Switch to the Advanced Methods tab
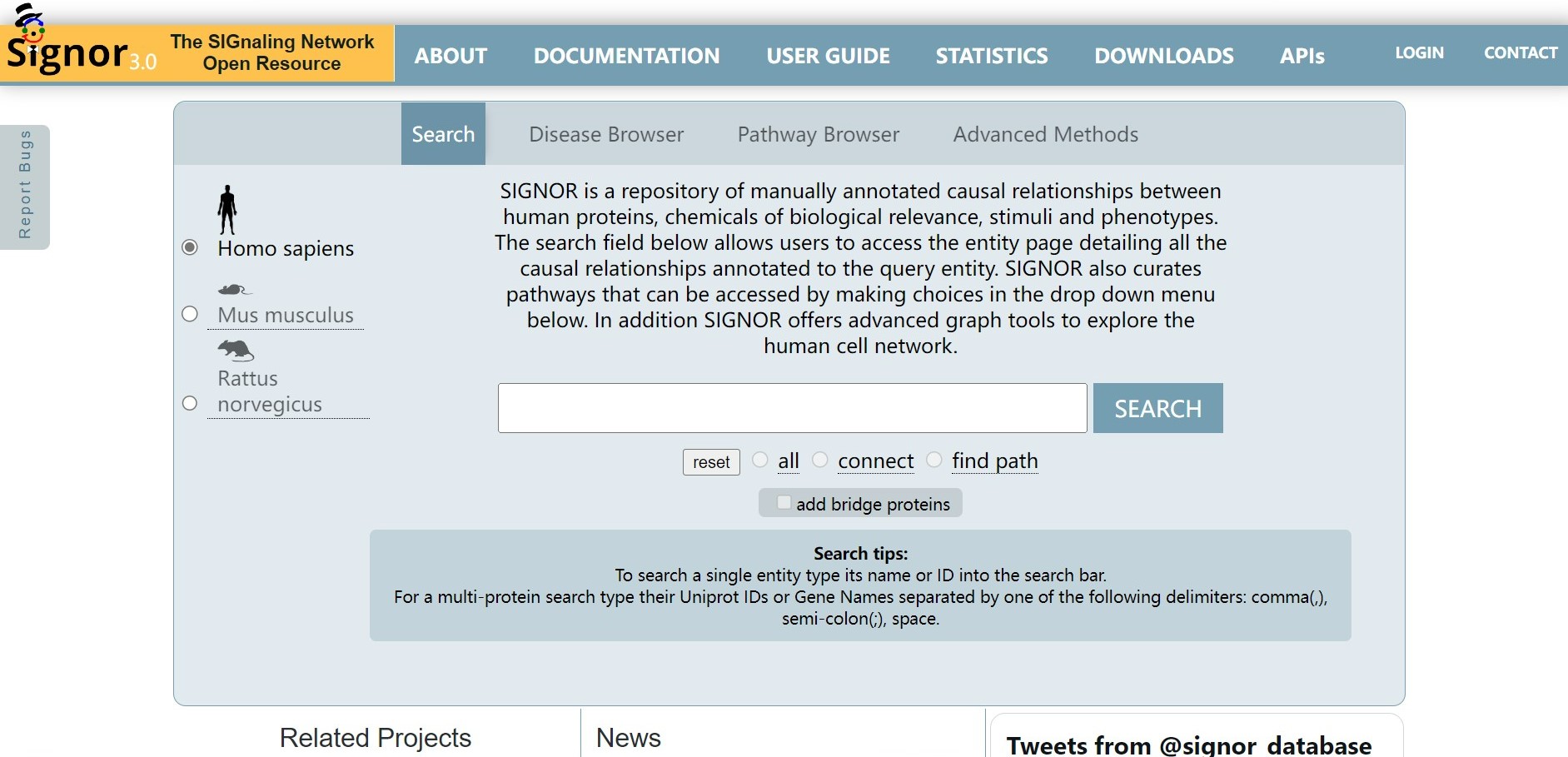Screen dimensions: 1568x757 click(1046, 134)
